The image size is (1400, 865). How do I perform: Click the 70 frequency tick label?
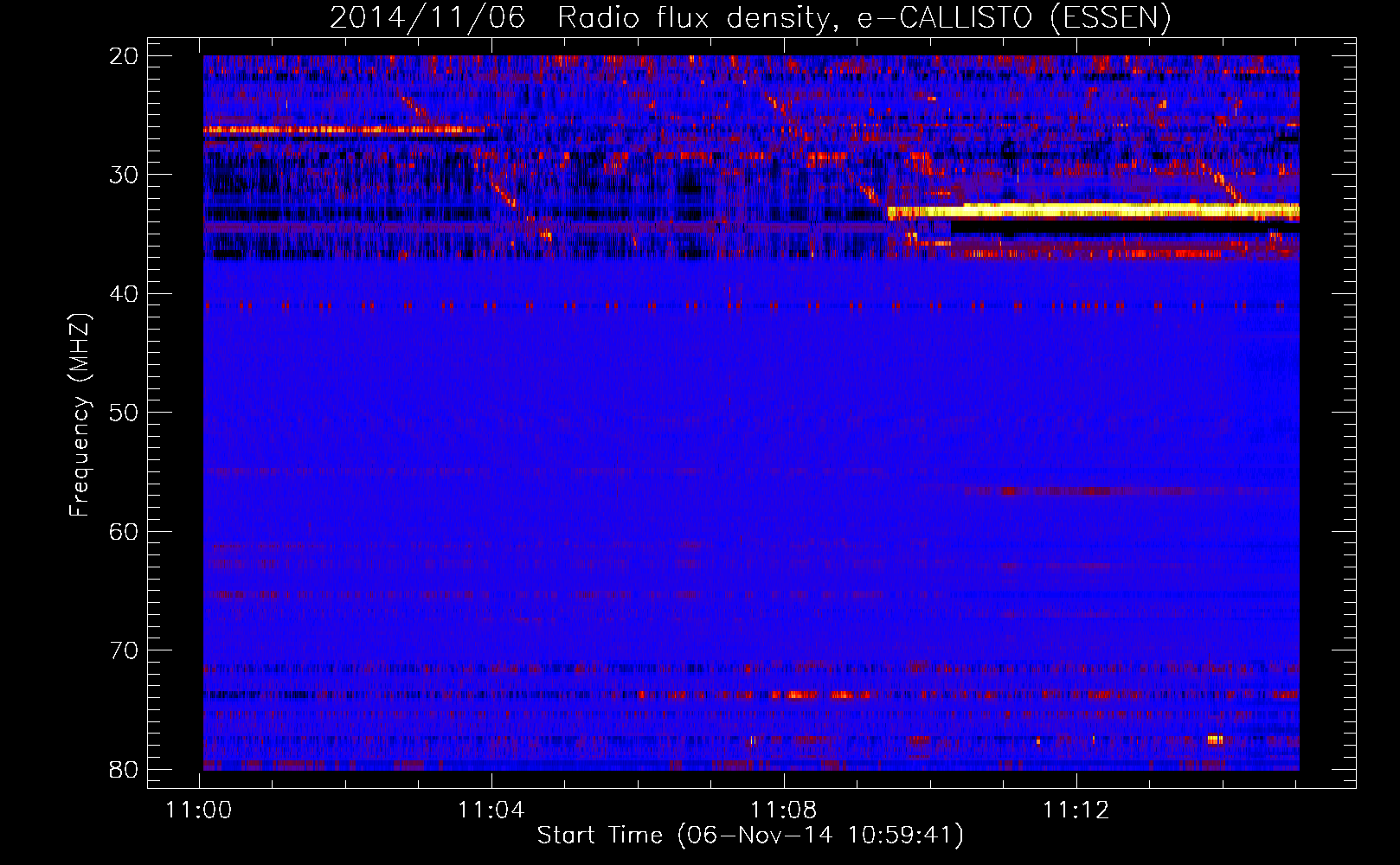click(x=125, y=650)
